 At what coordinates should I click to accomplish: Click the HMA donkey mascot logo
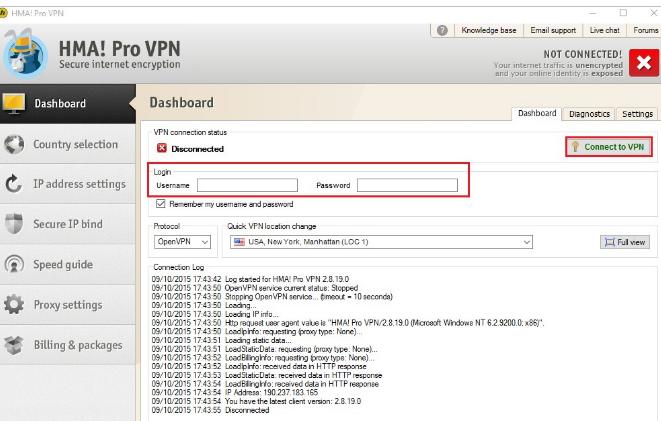tap(24, 54)
